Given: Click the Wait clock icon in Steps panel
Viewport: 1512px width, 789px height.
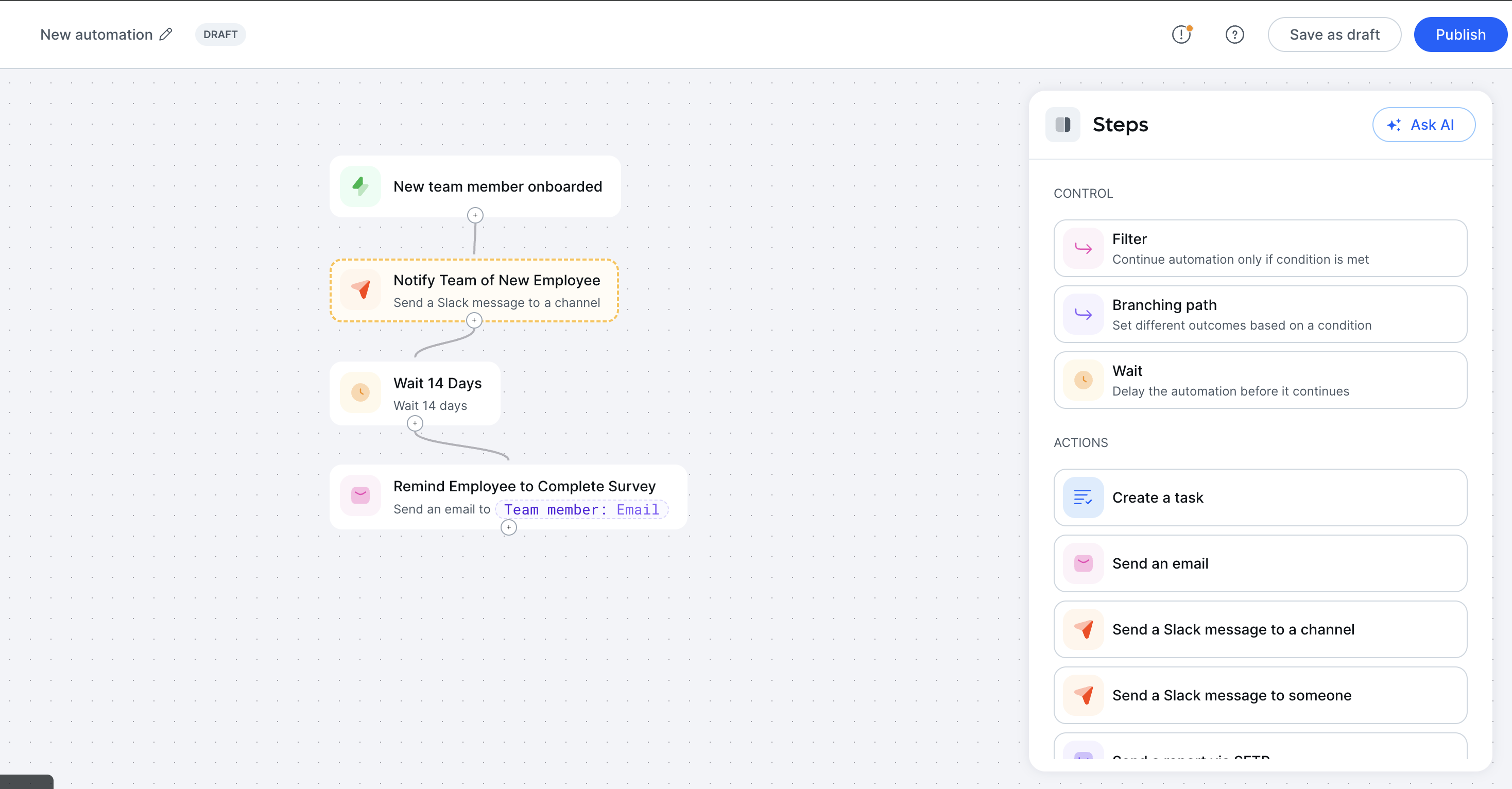Looking at the screenshot, I should pyautogui.click(x=1083, y=381).
